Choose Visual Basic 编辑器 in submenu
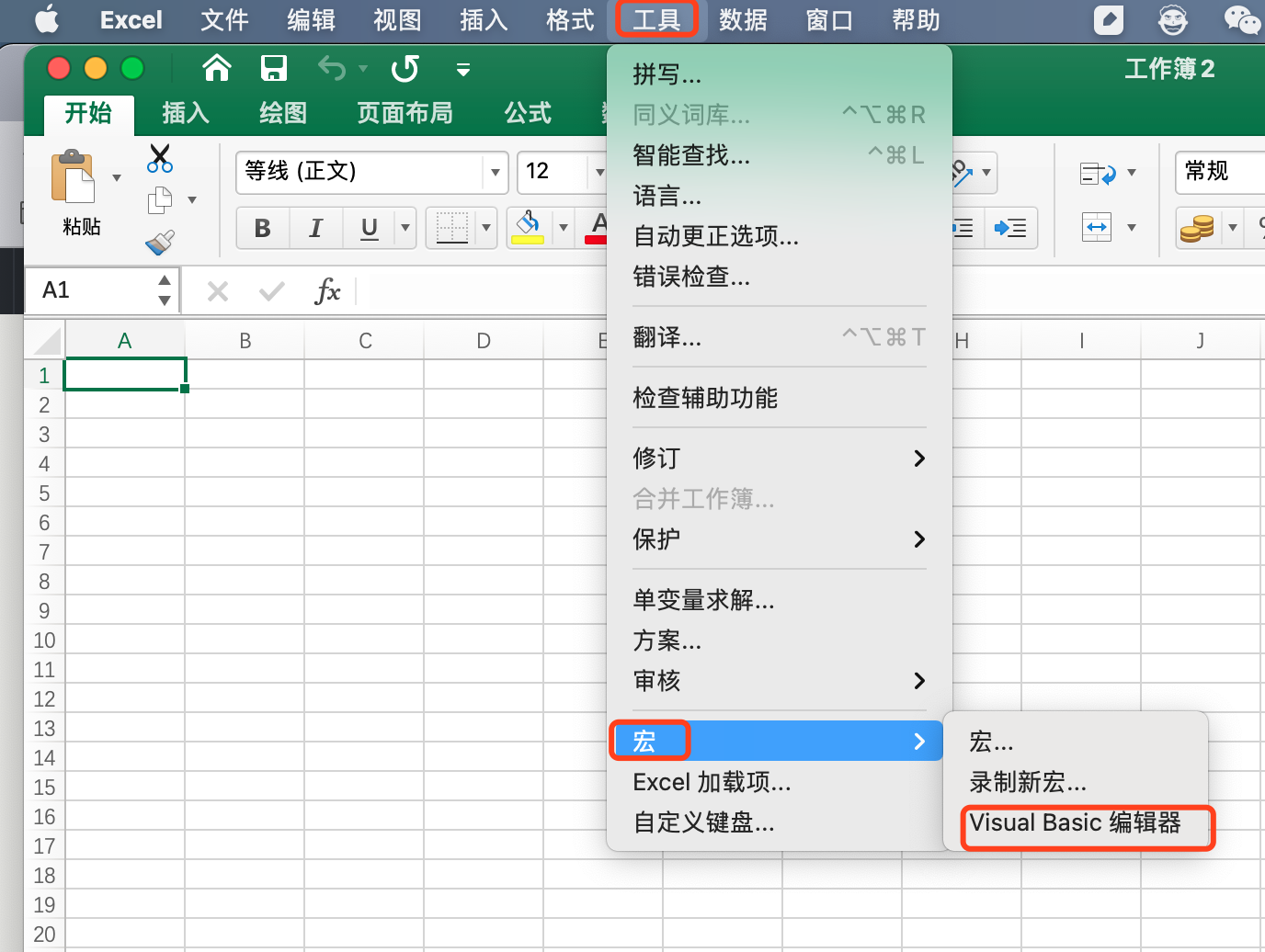 1076,822
